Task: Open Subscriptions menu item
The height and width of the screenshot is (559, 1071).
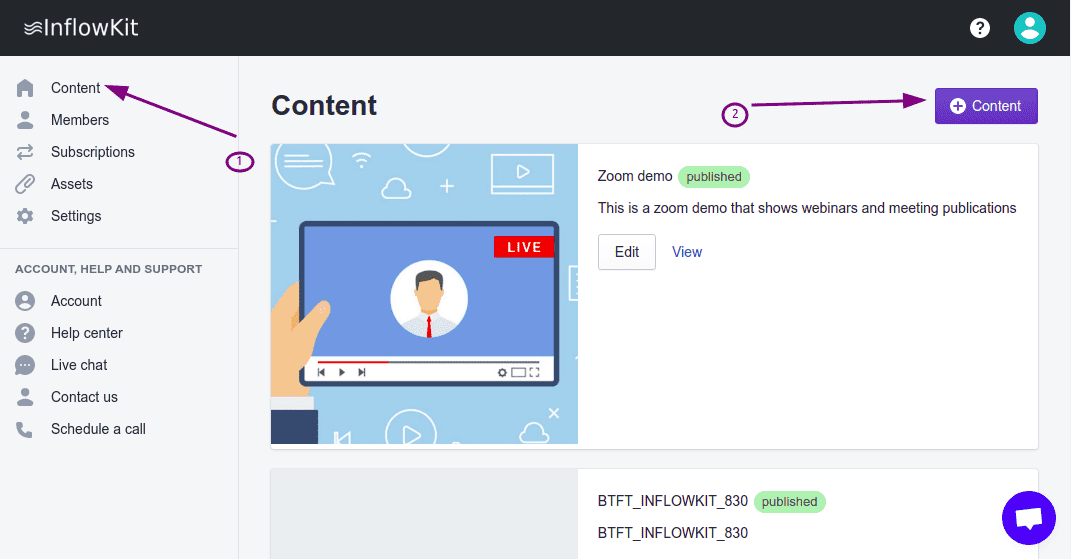Action: click(93, 152)
